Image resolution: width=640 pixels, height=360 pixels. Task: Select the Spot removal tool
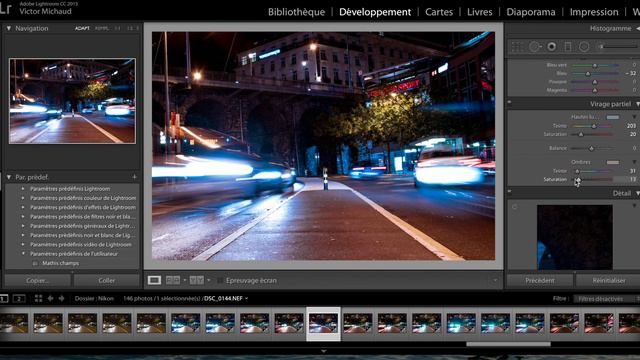pos(535,47)
